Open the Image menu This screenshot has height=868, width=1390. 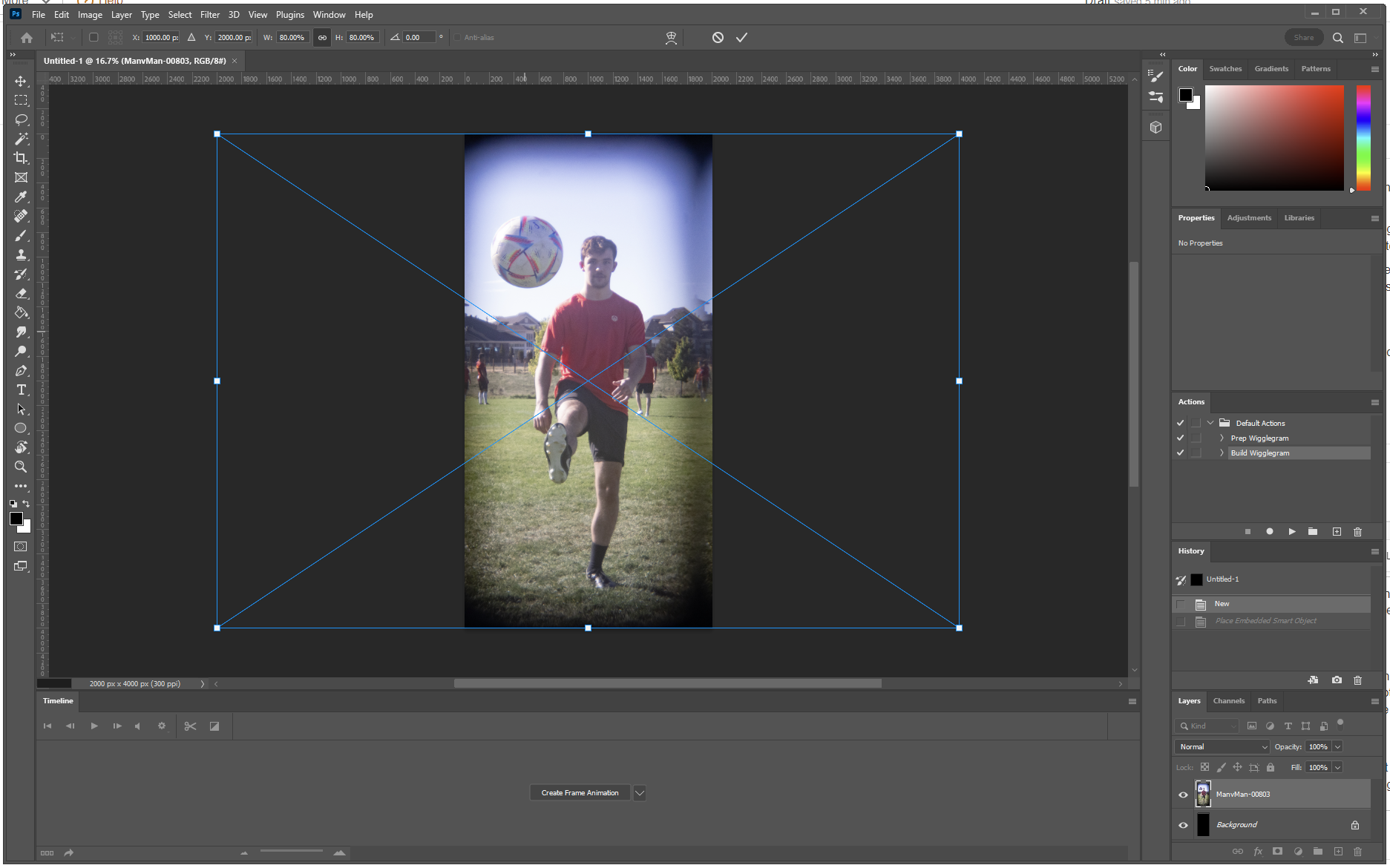(90, 14)
